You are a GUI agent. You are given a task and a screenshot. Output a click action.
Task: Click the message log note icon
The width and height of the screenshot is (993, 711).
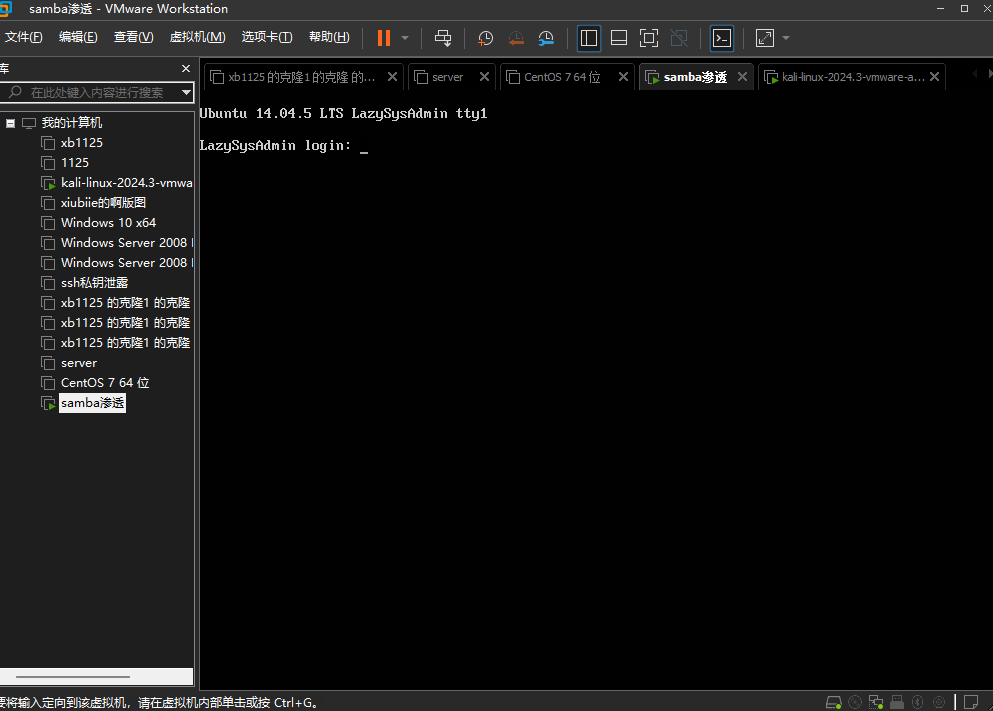point(967,702)
